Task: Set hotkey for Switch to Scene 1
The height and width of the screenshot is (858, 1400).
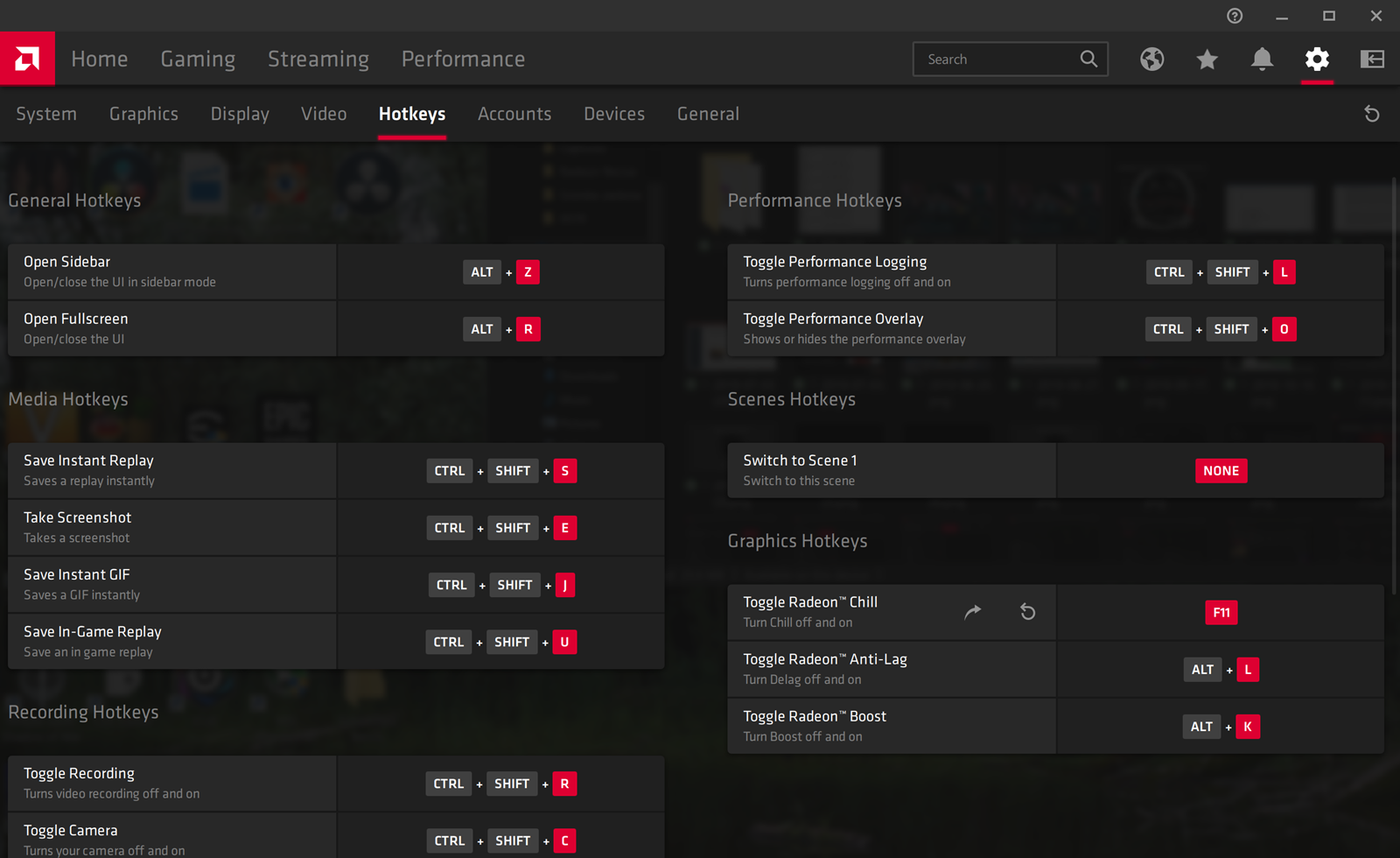Action: pyautogui.click(x=1221, y=471)
